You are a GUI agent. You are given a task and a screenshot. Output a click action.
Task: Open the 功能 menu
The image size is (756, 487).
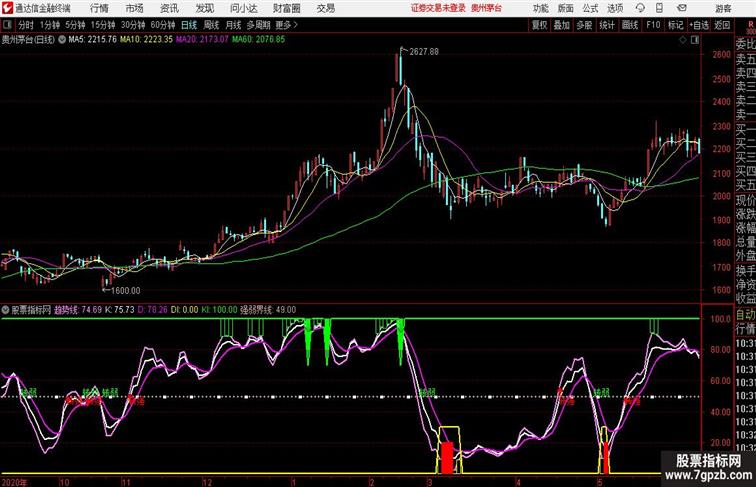click(540, 8)
